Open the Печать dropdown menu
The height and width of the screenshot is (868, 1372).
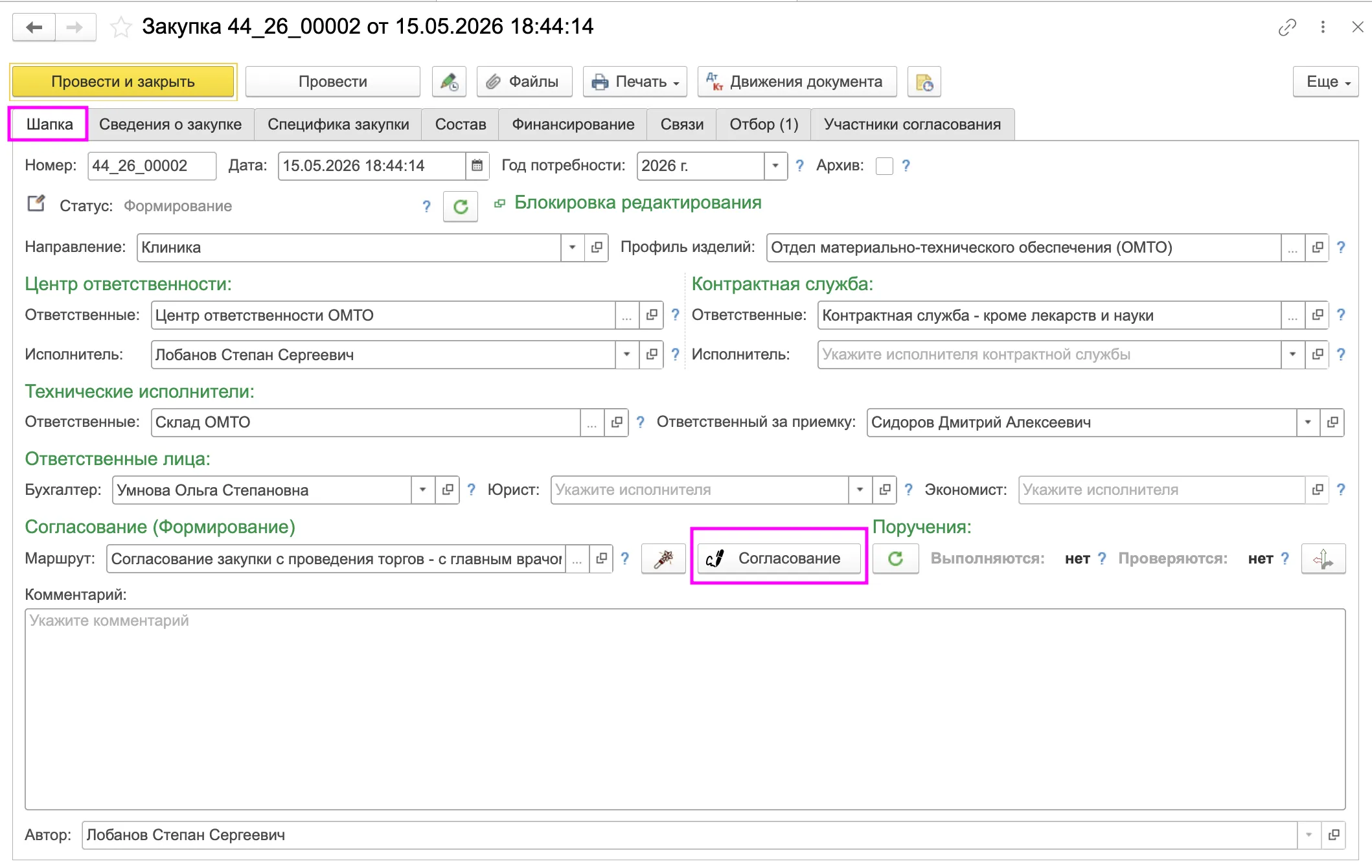(x=635, y=82)
